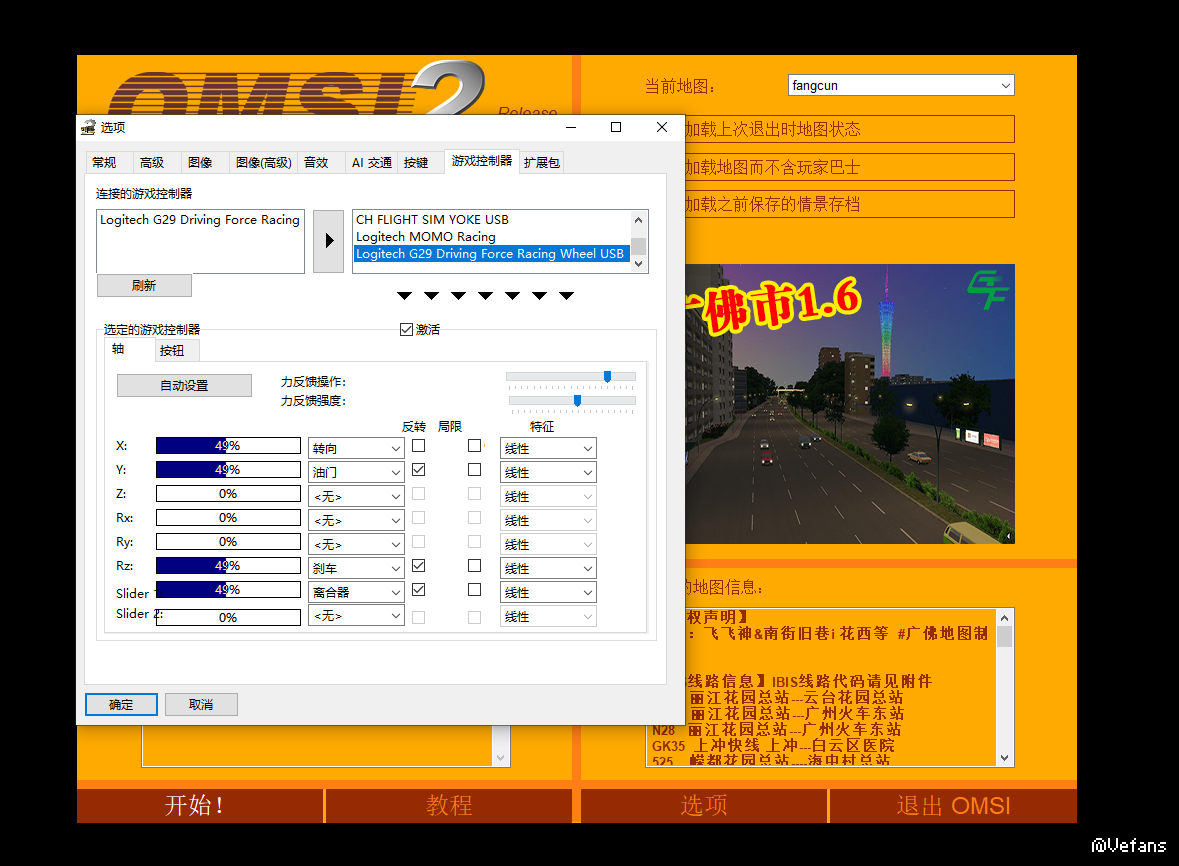
Task: Enable limit checkbox for Slider 1
Action: pyautogui.click(x=474, y=589)
